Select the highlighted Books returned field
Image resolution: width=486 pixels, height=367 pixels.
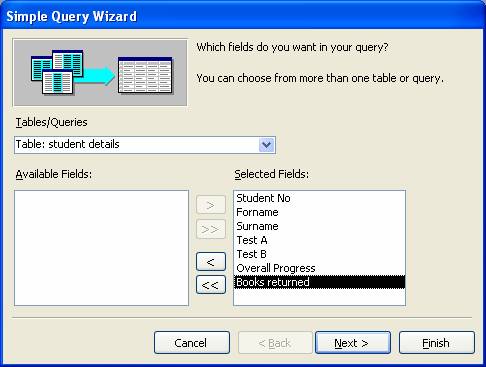tap(319, 282)
